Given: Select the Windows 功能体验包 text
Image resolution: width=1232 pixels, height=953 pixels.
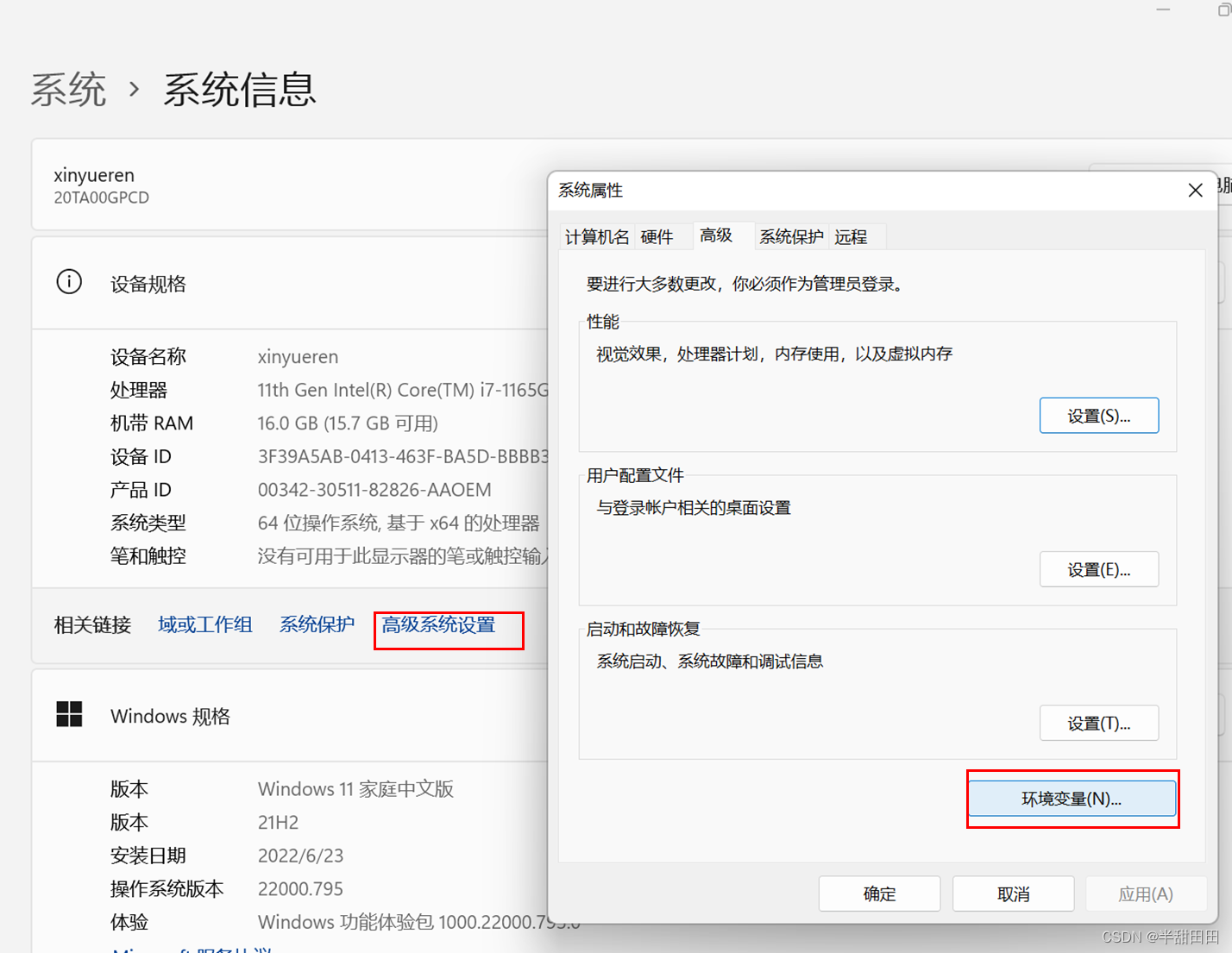Looking at the screenshot, I should 418,921.
